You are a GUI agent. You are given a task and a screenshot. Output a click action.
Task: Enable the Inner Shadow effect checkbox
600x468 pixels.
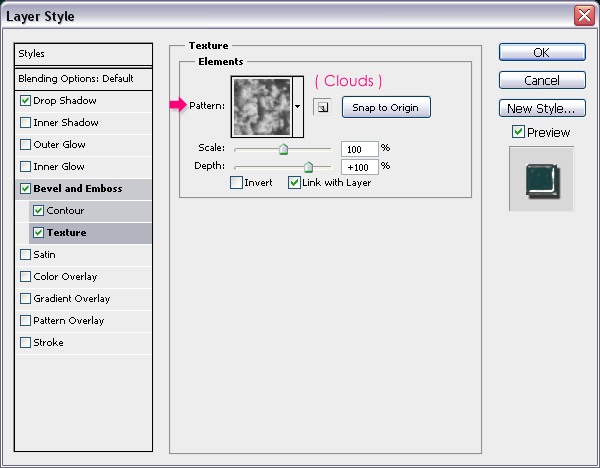click(25, 123)
